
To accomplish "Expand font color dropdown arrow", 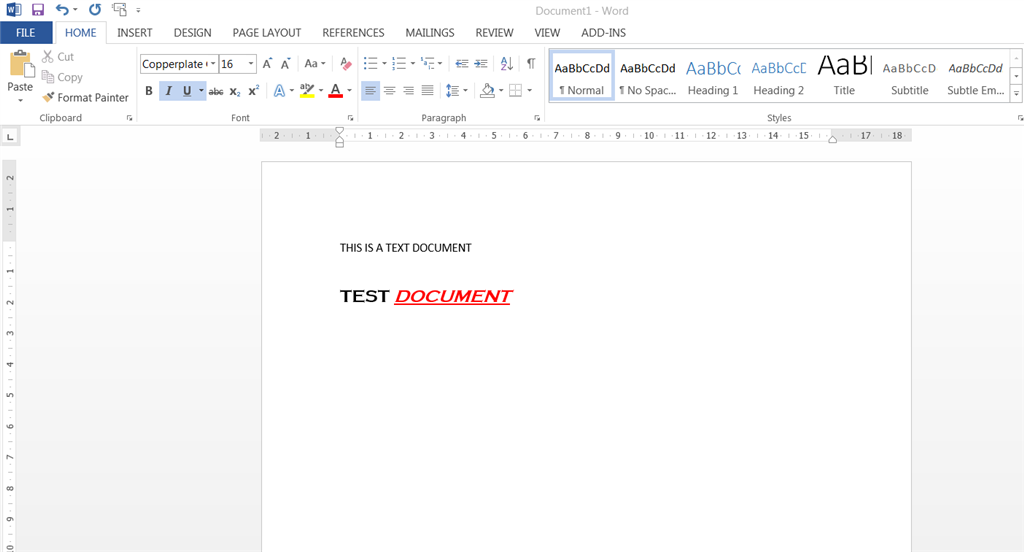I will coord(349,91).
